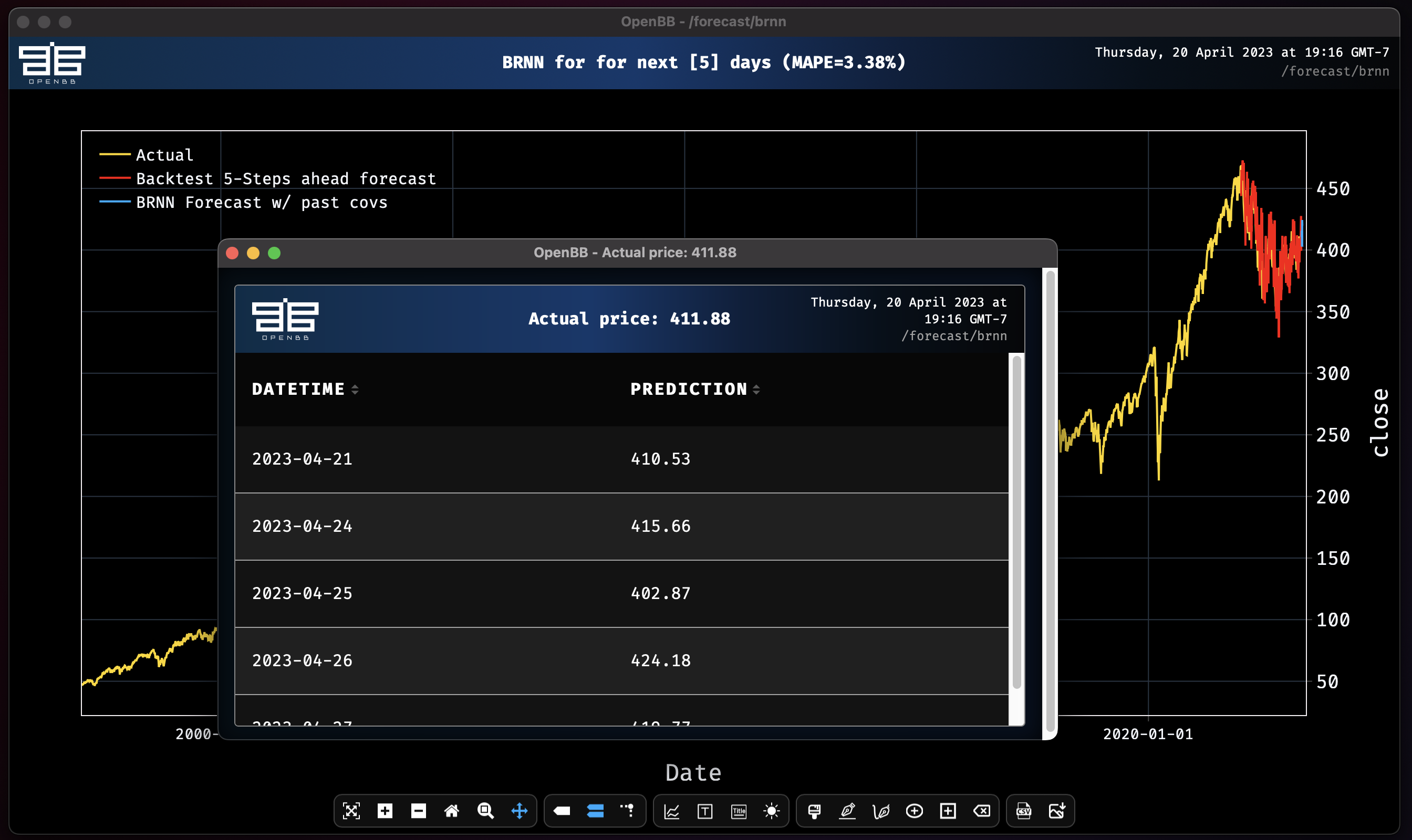Maximize the Actual price window, green button
Image resolution: width=1412 pixels, height=840 pixels.
click(x=274, y=253)
